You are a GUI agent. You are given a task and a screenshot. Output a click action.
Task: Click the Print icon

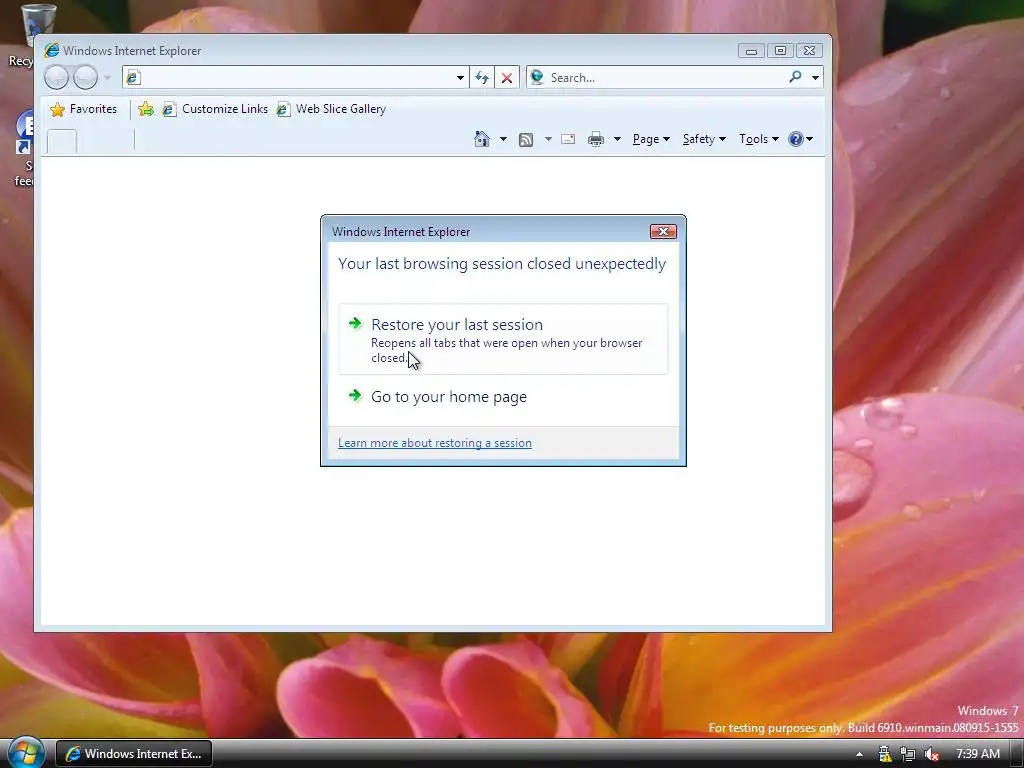[x=596, y=139]
